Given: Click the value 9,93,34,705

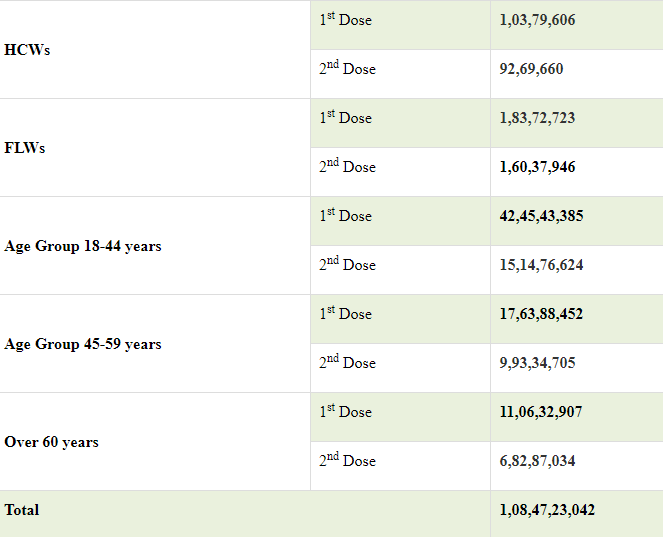Looking at the screenshot, I should click(537, 363).
